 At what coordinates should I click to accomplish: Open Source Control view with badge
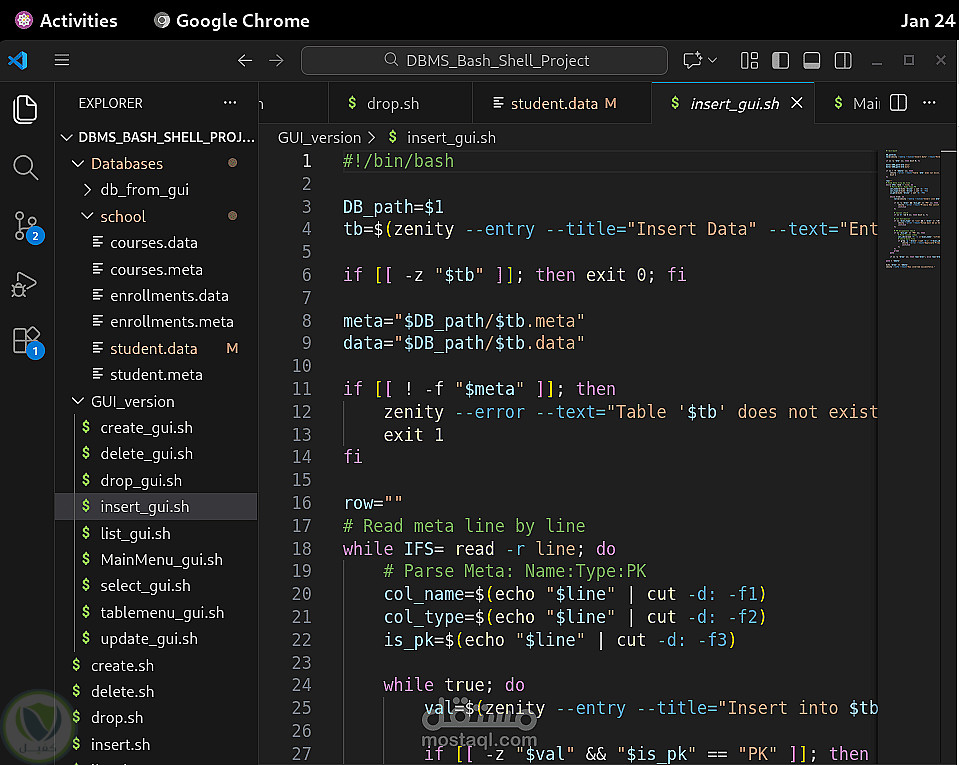click(x=26, y=226)
